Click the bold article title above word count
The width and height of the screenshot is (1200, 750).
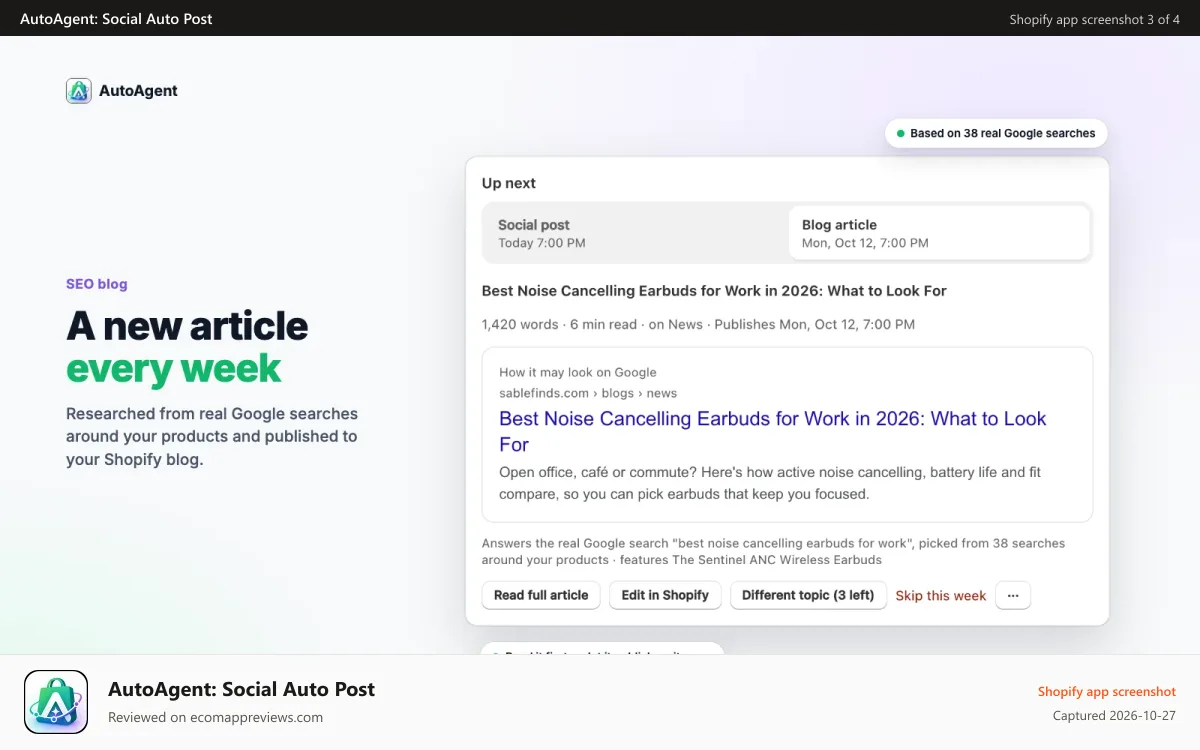point(714,291)
